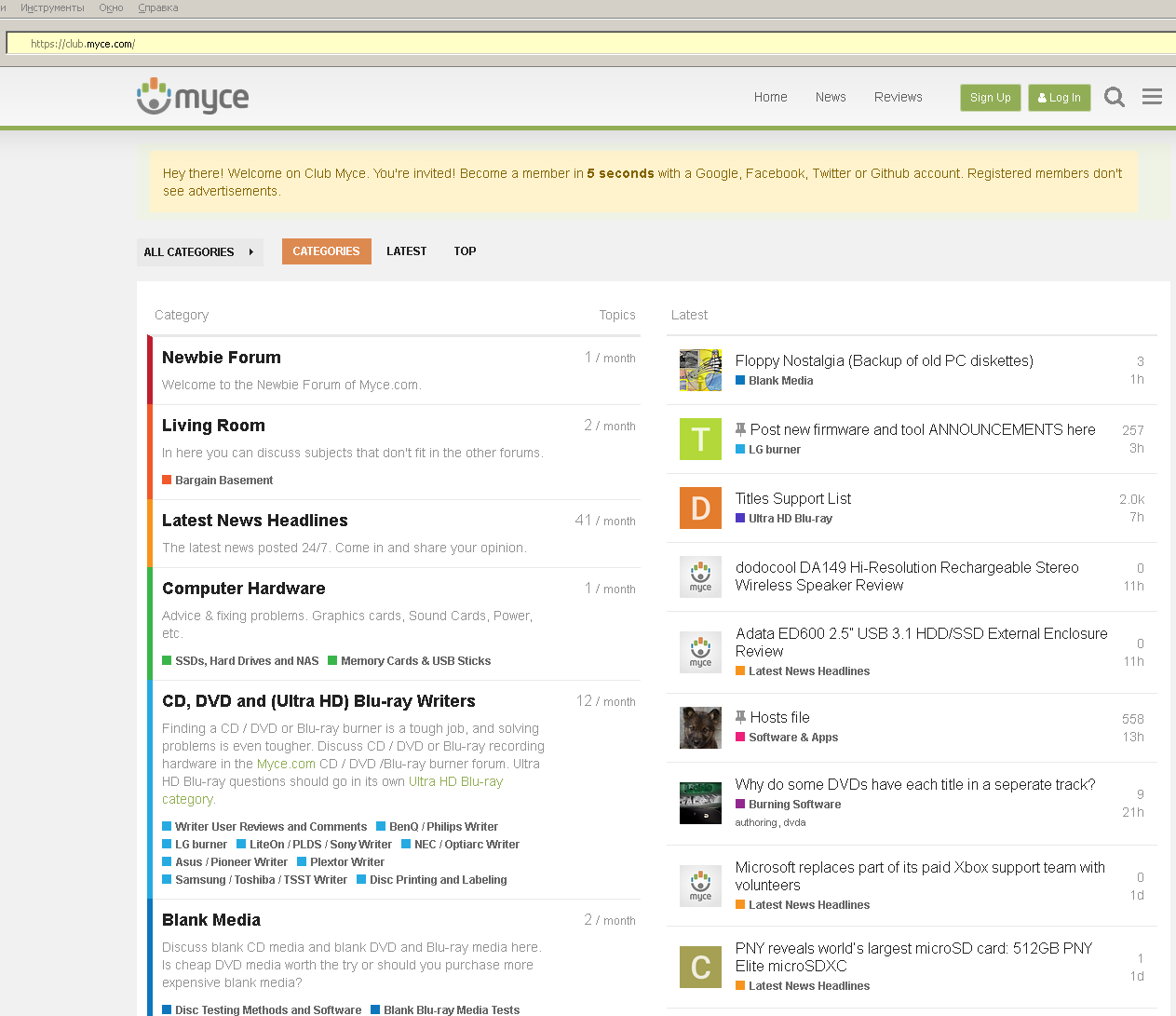Follow the Myce.com link in Writers description
This screenshot has width=1176, height=1016.
(x=286, y=764)
